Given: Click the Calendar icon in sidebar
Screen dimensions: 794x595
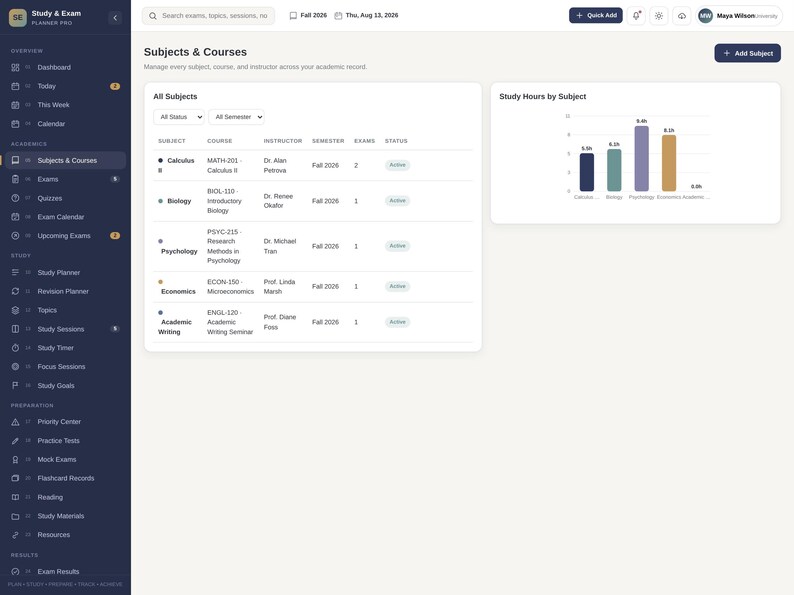Looking at the screenshot, I should click(x=15, y=124).
